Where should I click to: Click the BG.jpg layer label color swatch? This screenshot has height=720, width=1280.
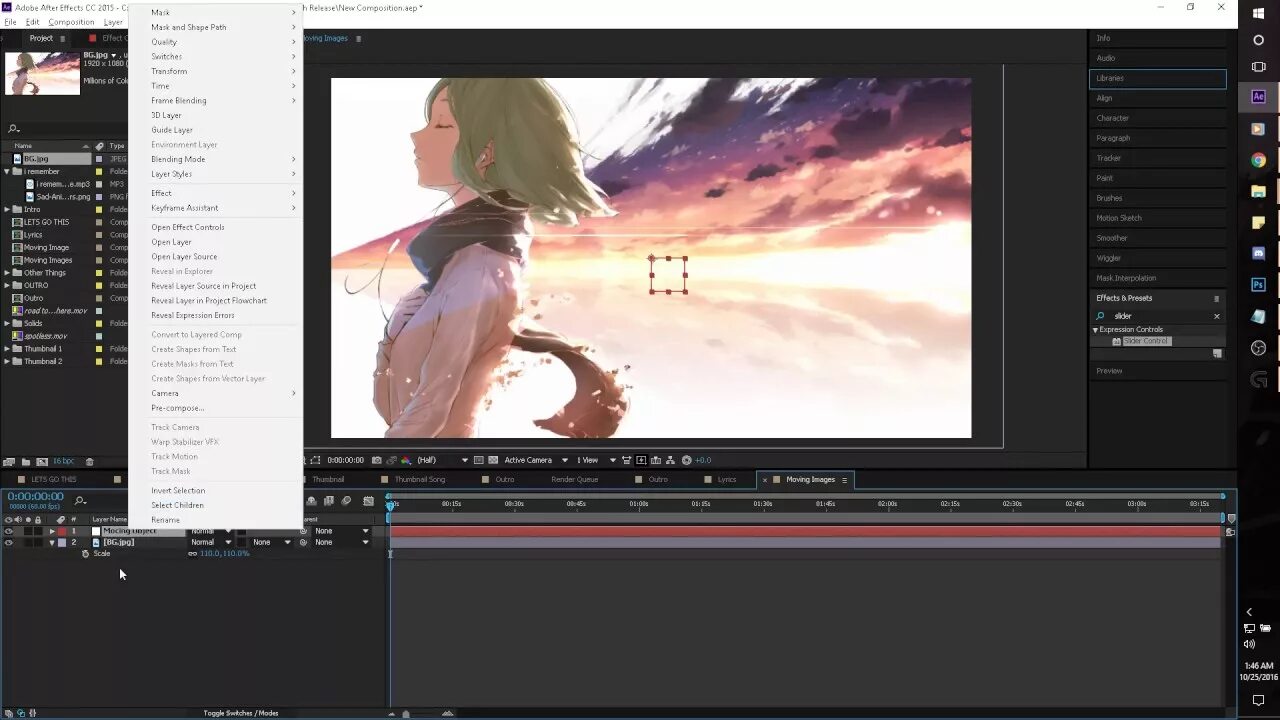(x=62, y=543)
